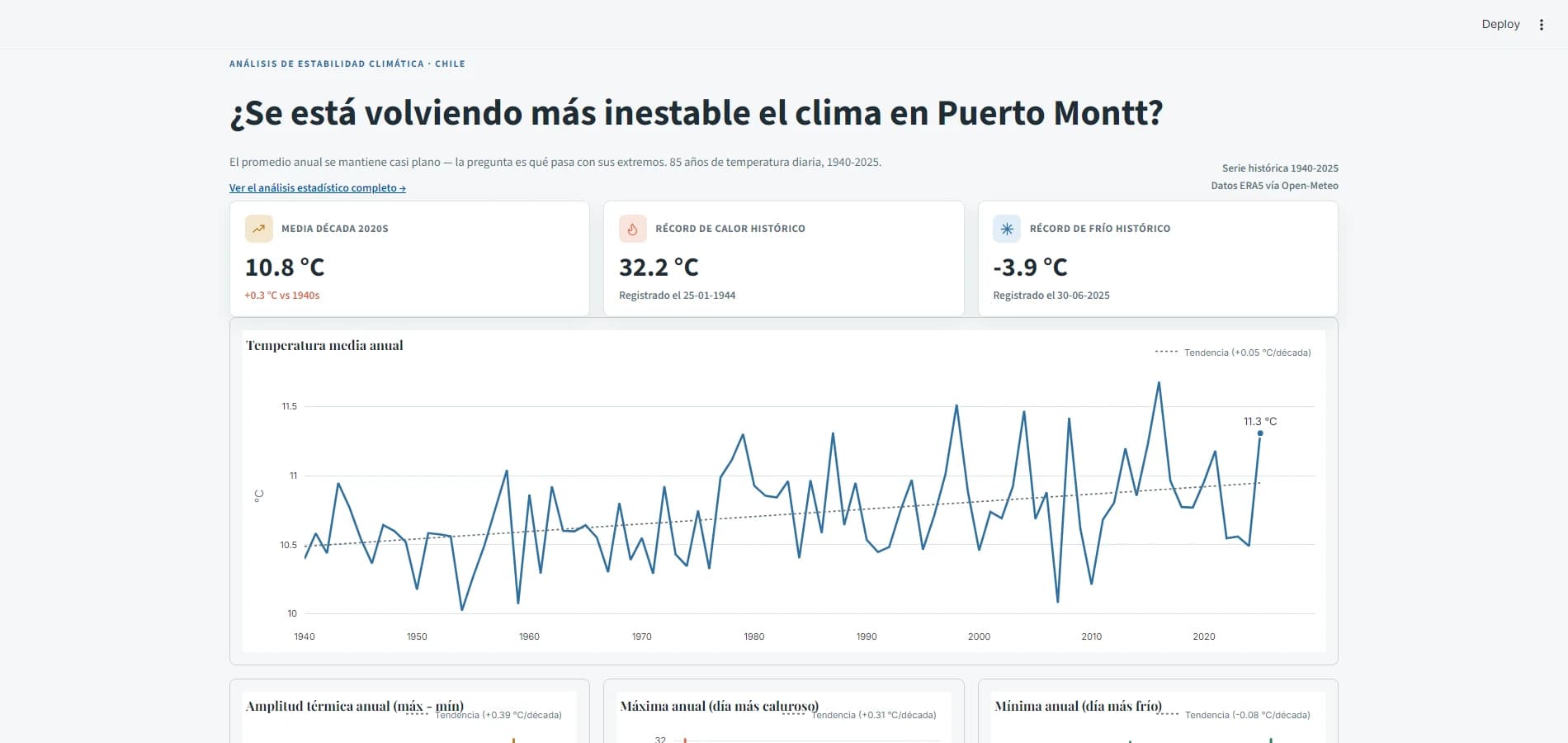Open the three-dot main menu

tap(1541, 25)
